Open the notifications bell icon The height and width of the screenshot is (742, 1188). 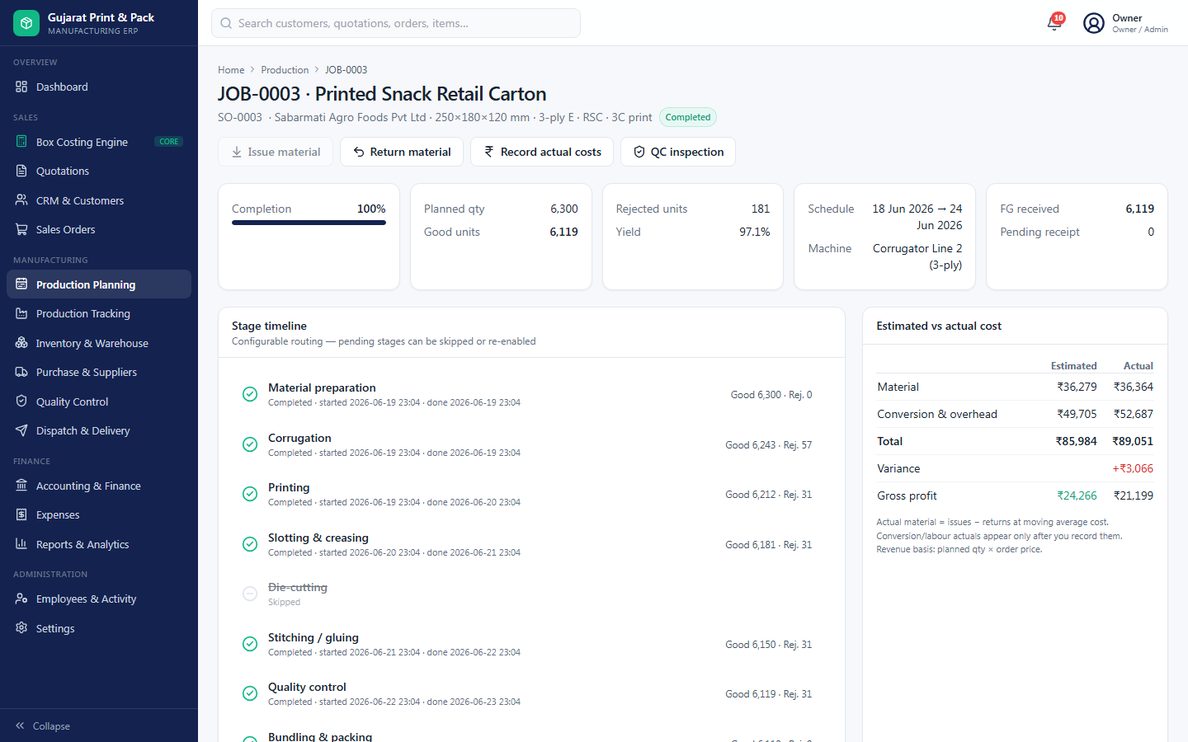pyautogui.click(x=1054, y=23)
